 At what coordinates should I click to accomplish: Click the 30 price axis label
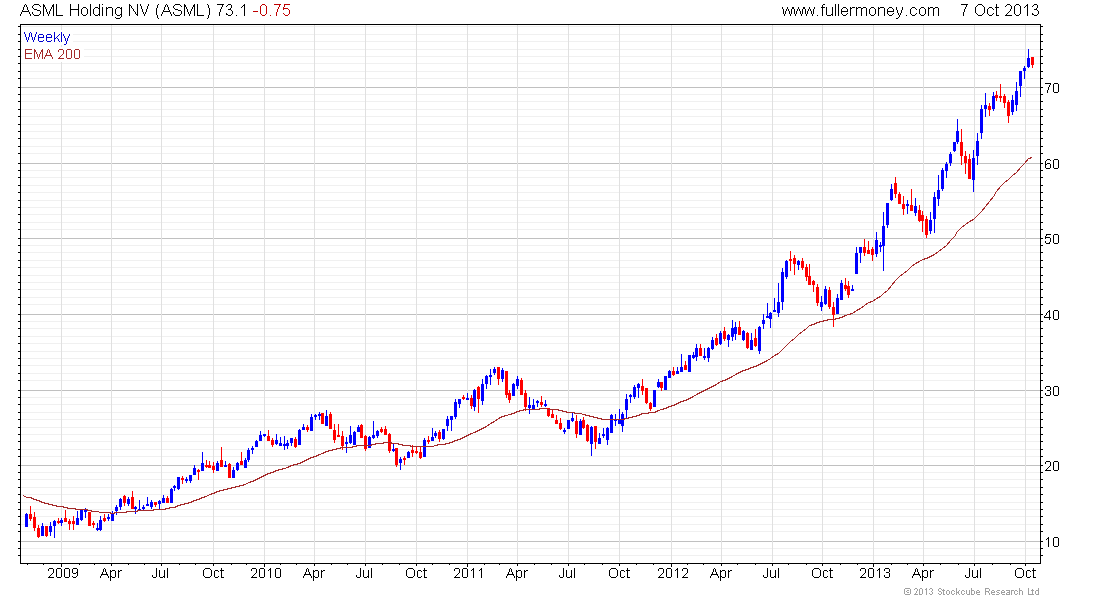1052,391
